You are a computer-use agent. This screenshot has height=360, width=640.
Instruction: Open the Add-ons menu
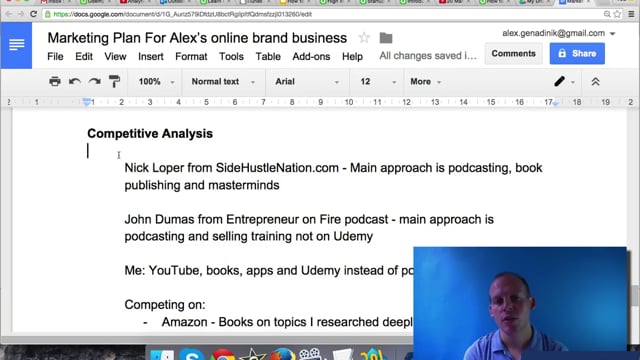tap(311, 56)
